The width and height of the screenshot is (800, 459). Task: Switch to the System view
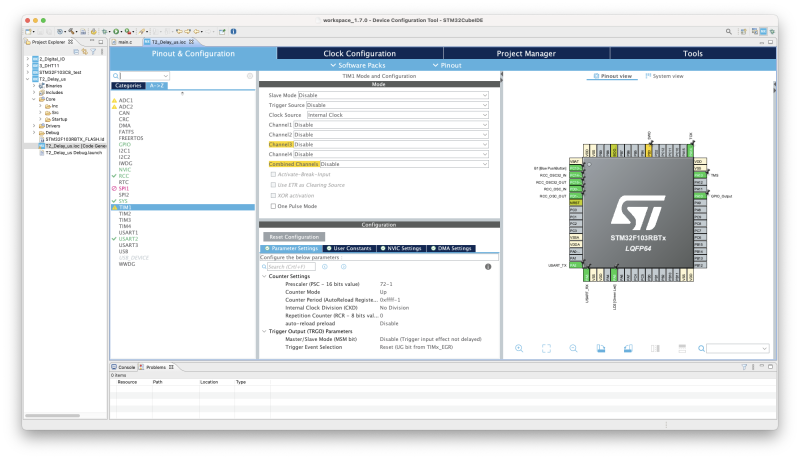pyautogui.click(x=664, y=76)
